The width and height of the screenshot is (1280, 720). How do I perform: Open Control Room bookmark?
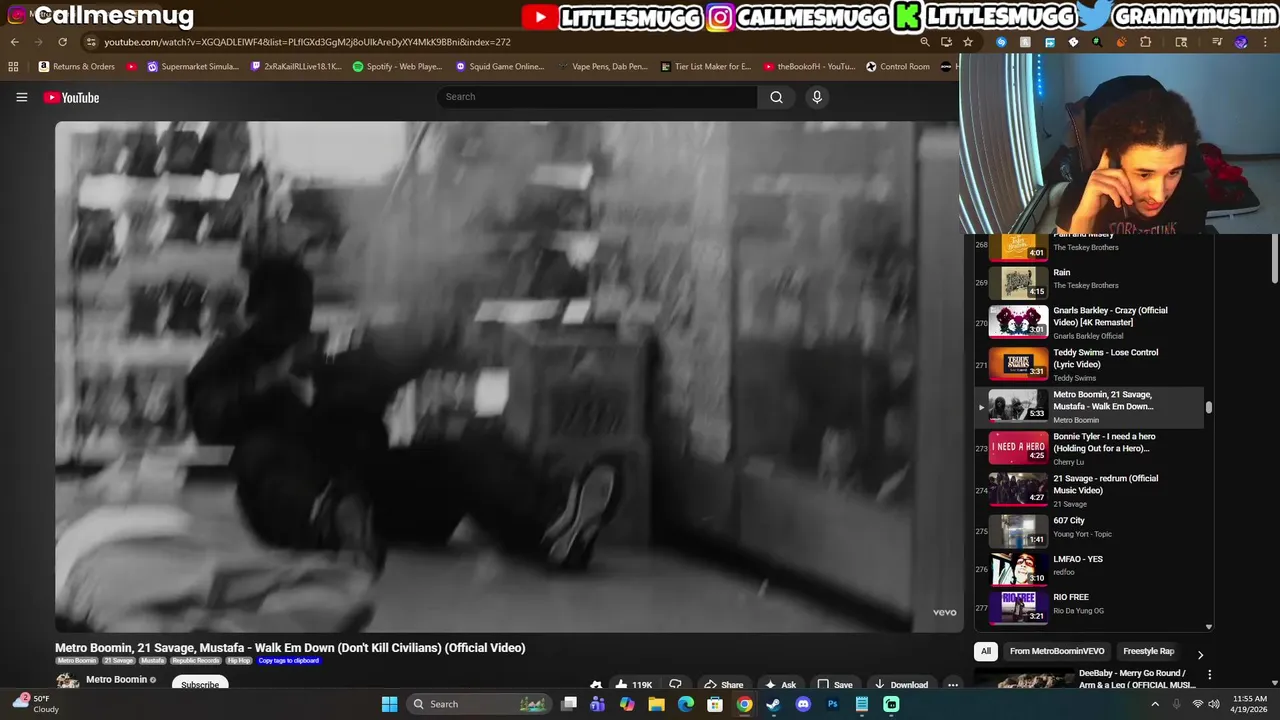pos(897,66)
